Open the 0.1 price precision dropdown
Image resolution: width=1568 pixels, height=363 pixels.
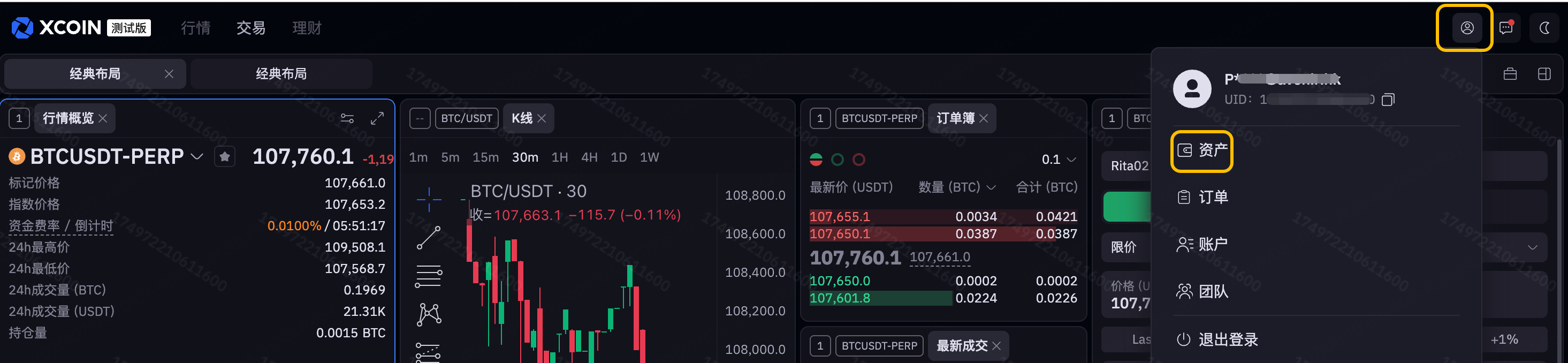(1059, 160)
